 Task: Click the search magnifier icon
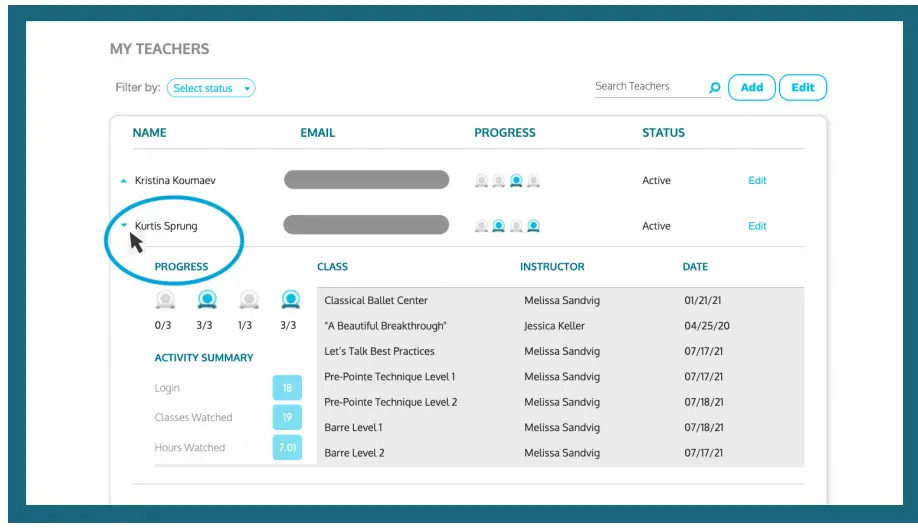click(714, 88)
